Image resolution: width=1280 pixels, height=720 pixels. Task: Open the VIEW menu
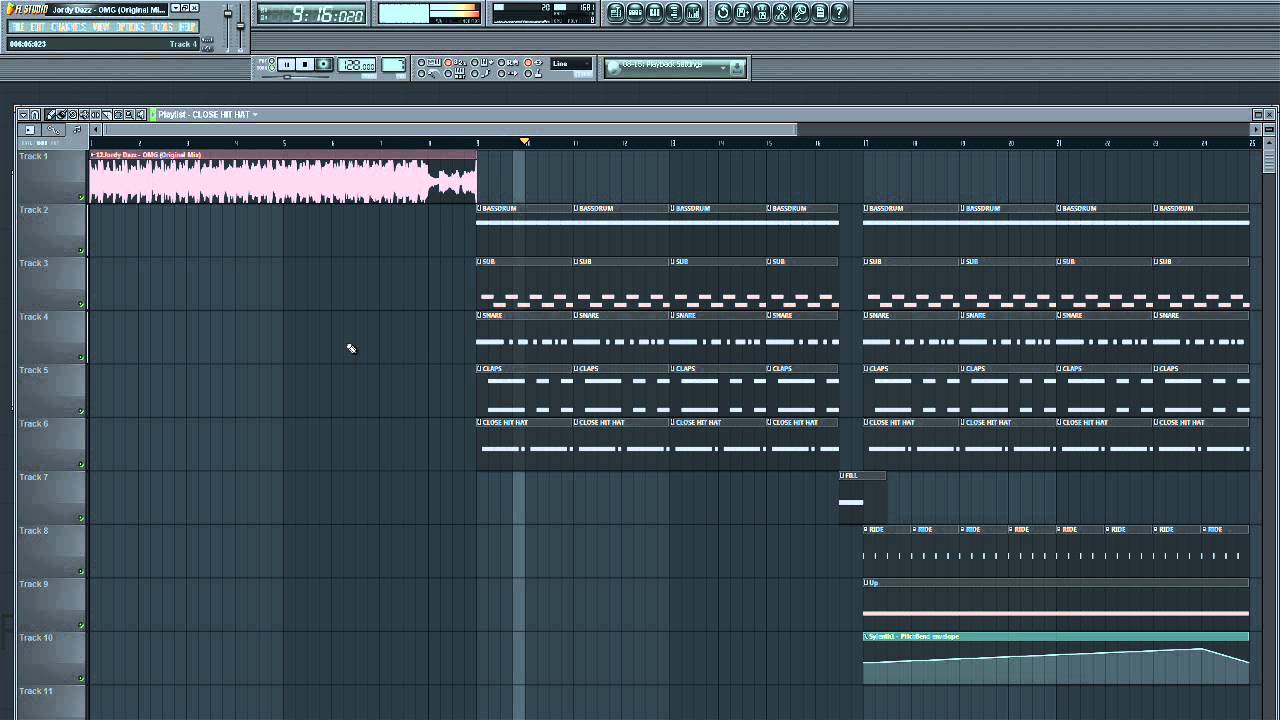[101, 27]
